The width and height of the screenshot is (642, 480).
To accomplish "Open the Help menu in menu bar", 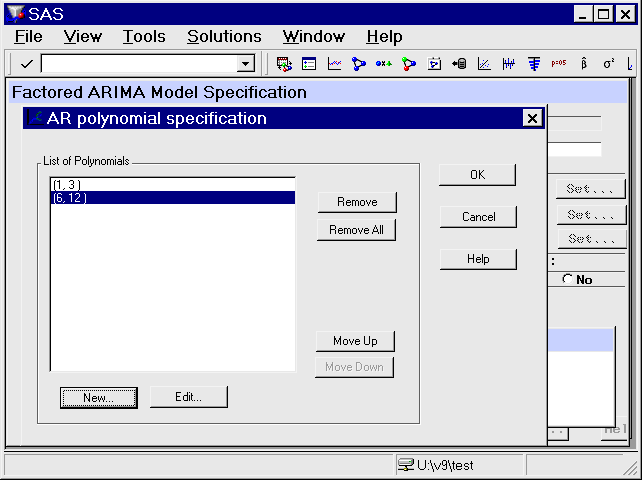I will (x=384, y=37).
